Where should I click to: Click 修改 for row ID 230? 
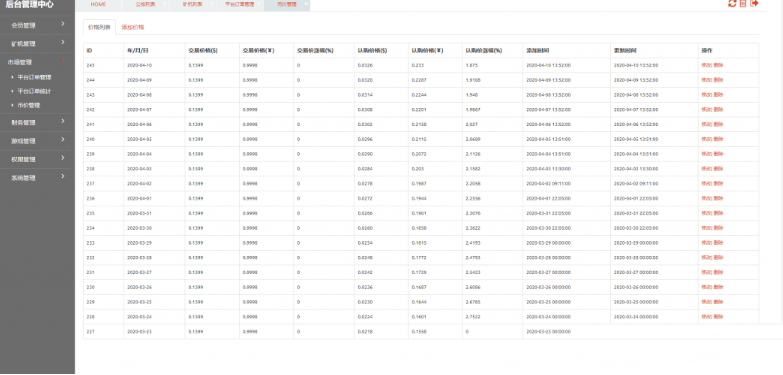pos(706,287)
